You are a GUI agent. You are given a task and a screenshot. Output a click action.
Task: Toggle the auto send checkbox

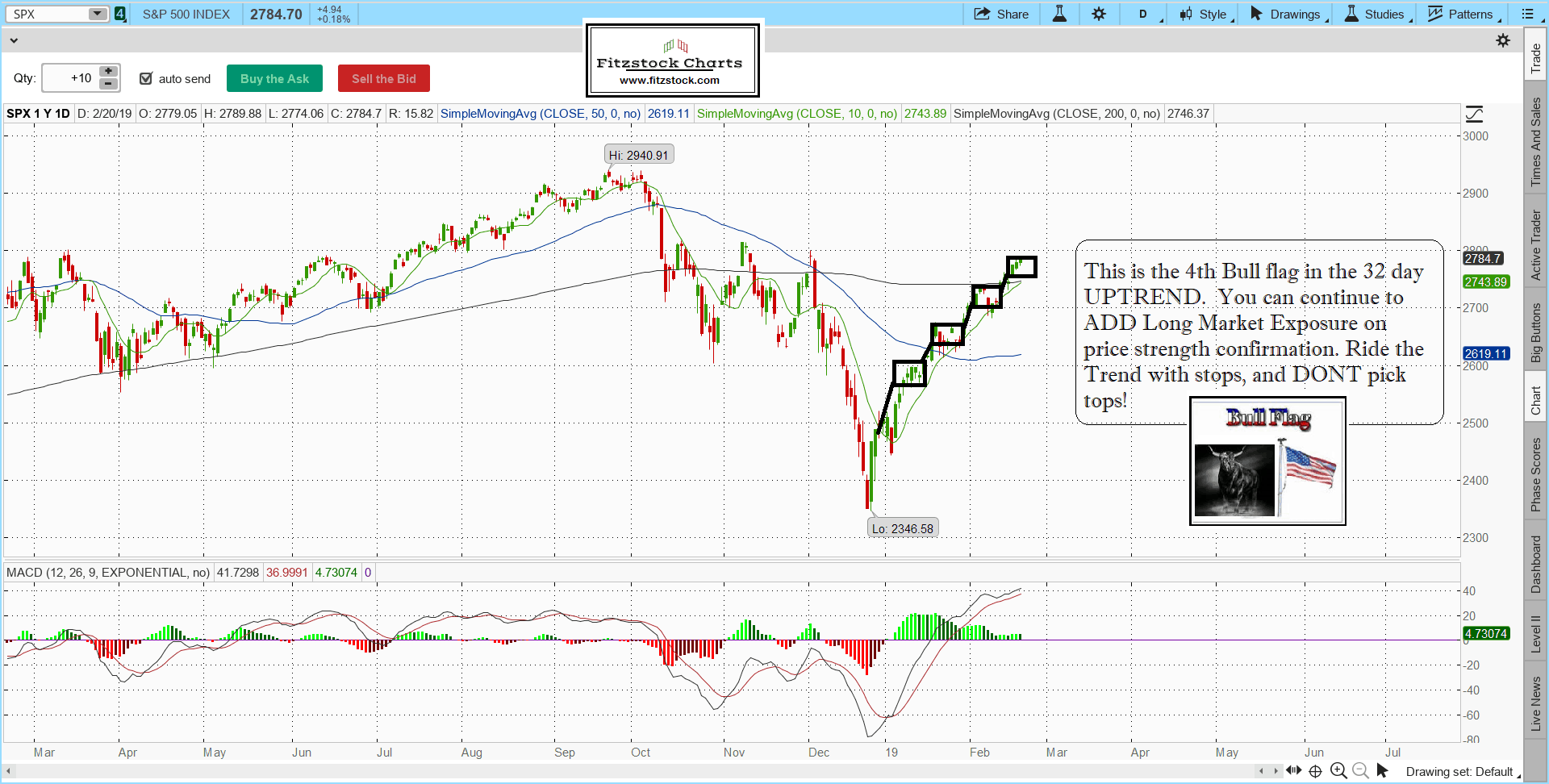[x=146, y=78]
